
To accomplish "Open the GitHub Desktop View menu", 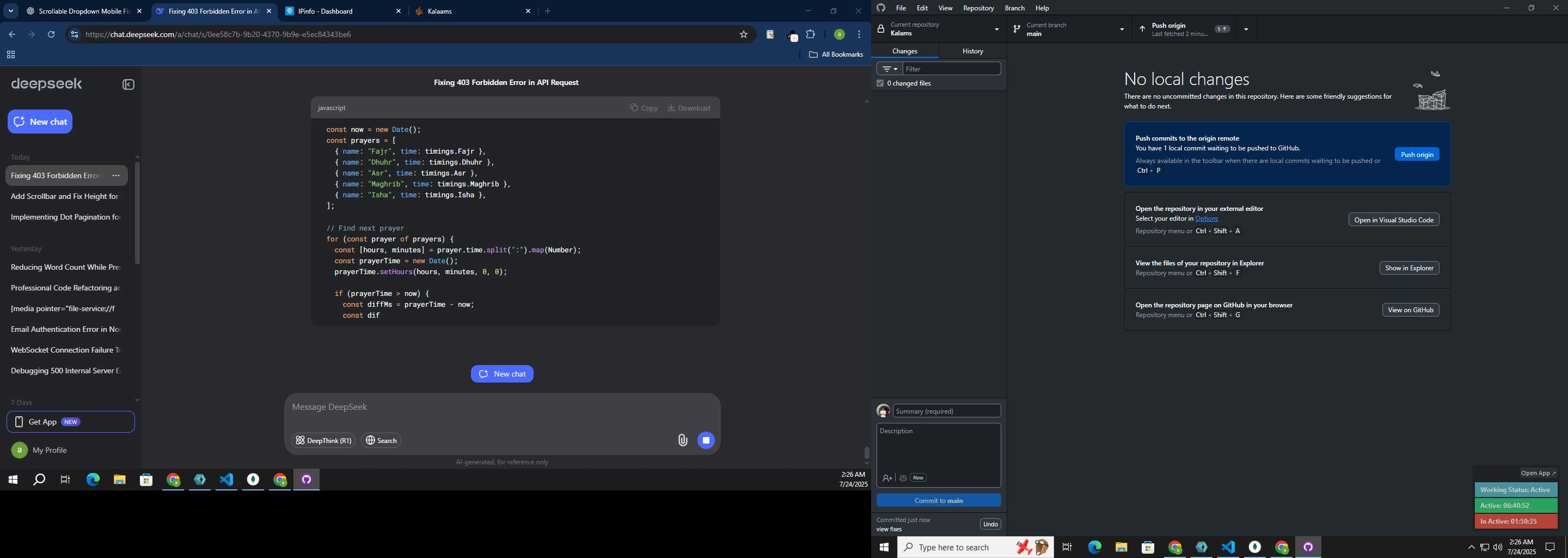I will pos(945,8).
